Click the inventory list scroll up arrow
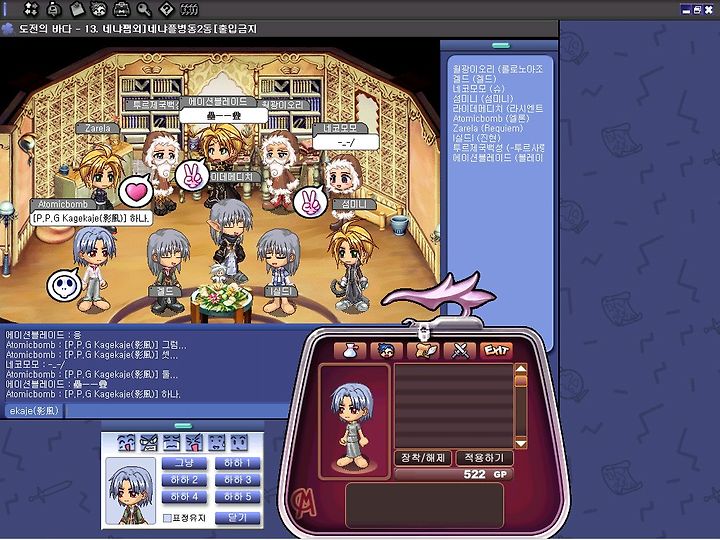720x540 pixels. pyautogui.click(x=521, y=369)
